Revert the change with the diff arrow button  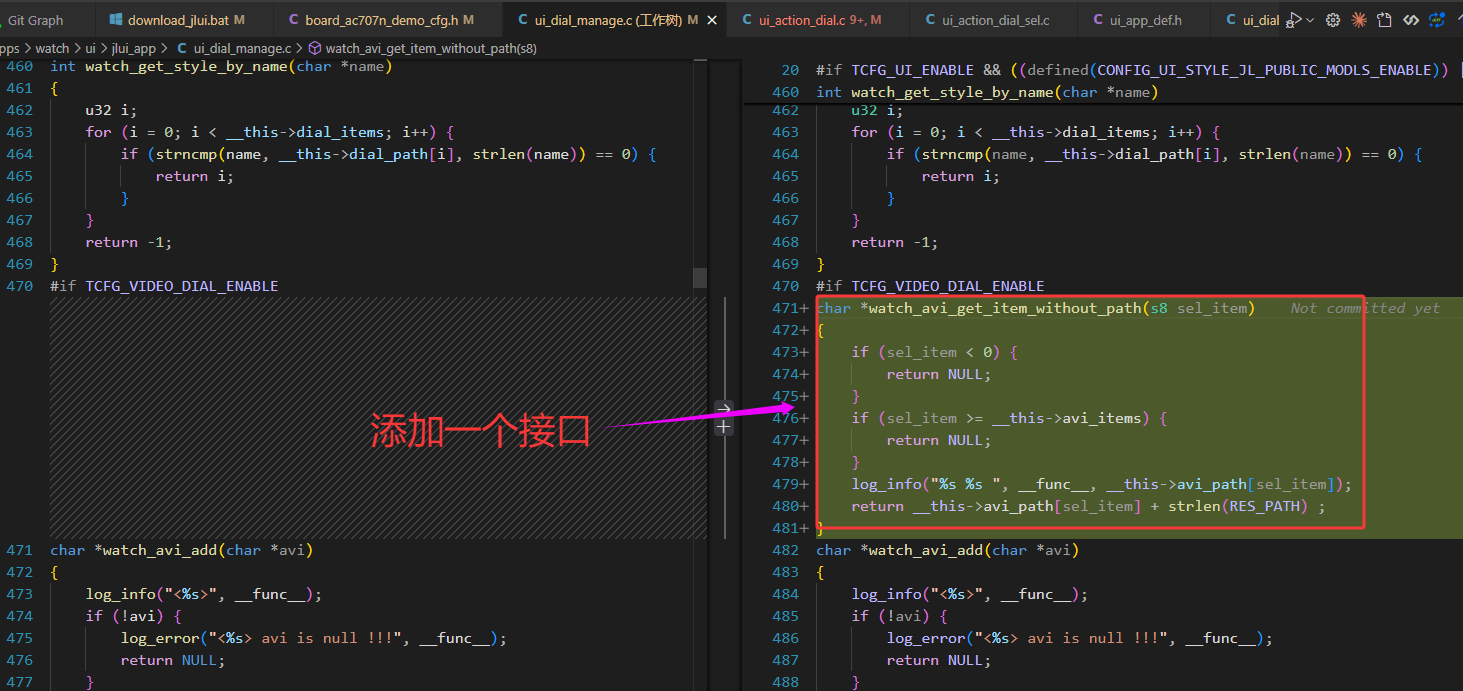click(x=724, y=408)
